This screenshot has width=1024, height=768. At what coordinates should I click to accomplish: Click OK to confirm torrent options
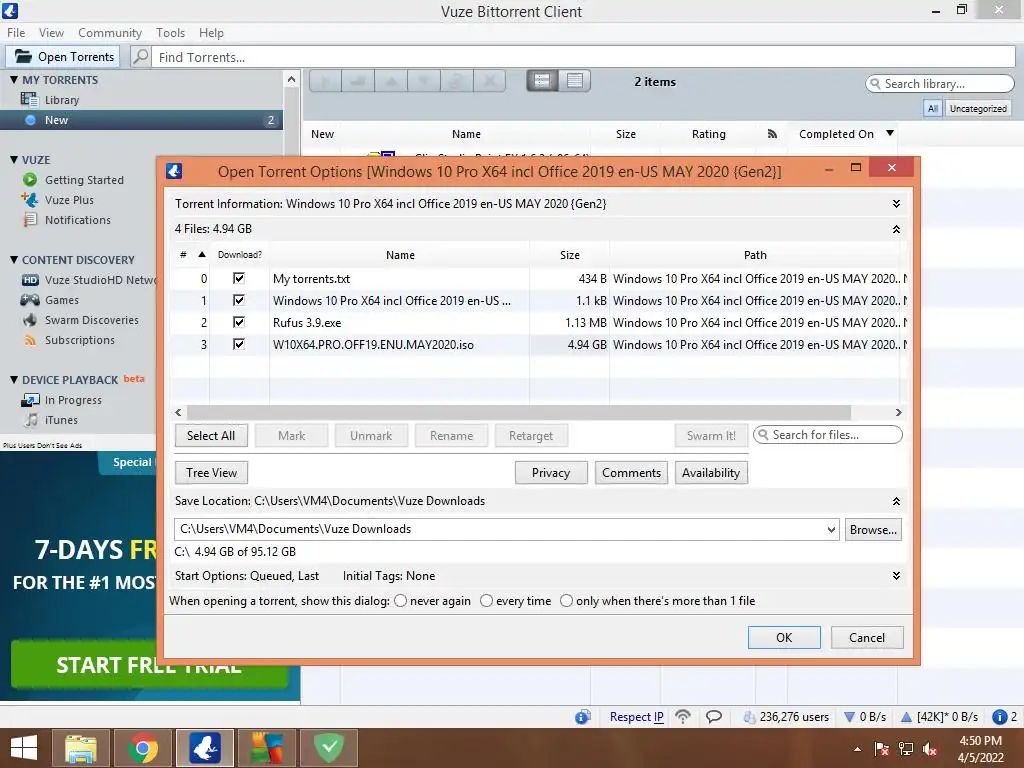point(784,638)
